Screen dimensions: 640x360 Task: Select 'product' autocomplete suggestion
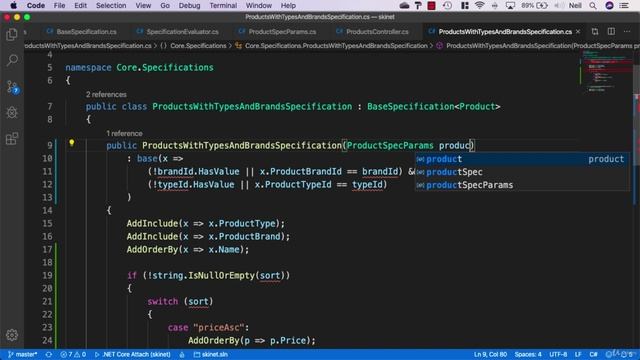point(521,159)
